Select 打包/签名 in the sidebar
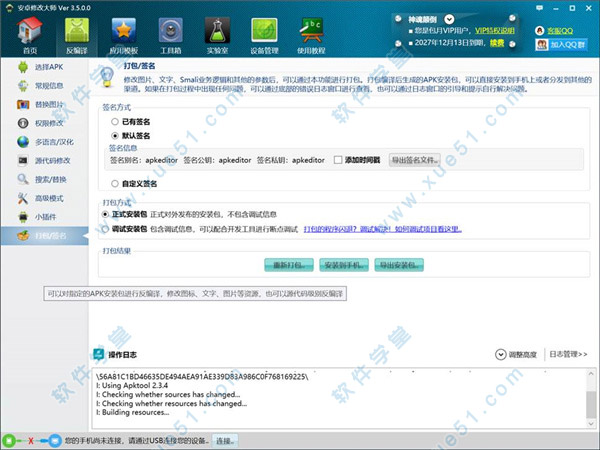 [44, 236]
